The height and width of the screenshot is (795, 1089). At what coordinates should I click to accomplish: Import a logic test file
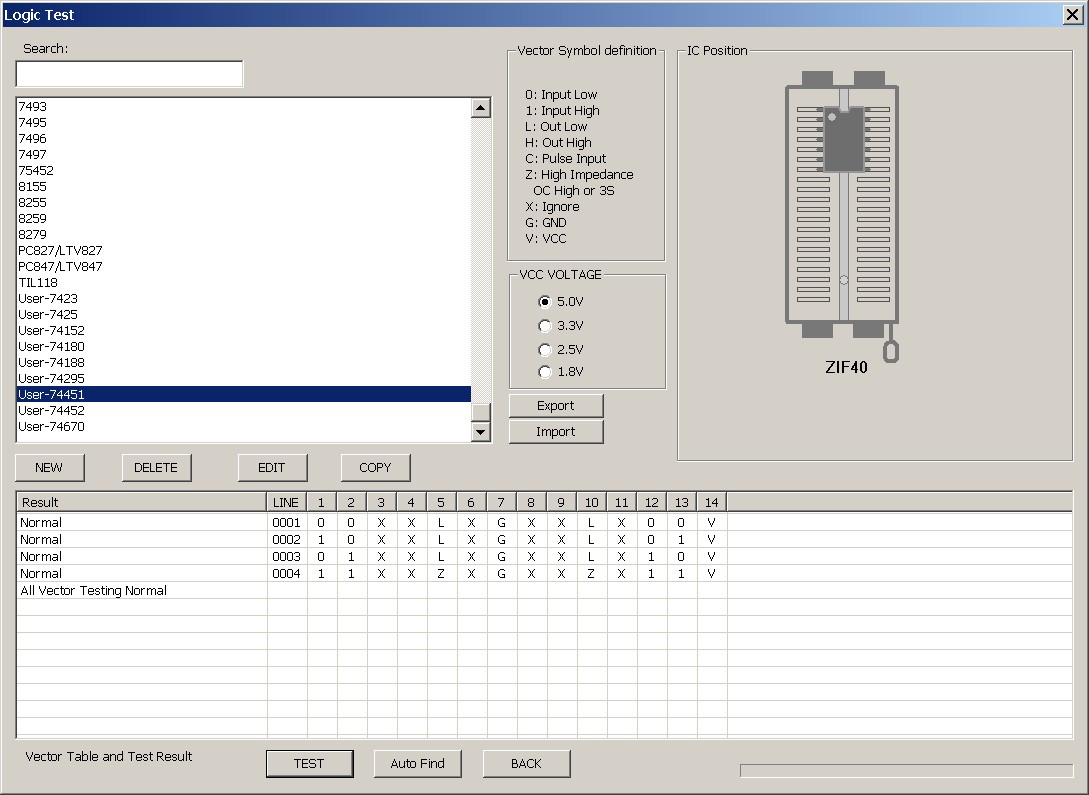(556, 432)
